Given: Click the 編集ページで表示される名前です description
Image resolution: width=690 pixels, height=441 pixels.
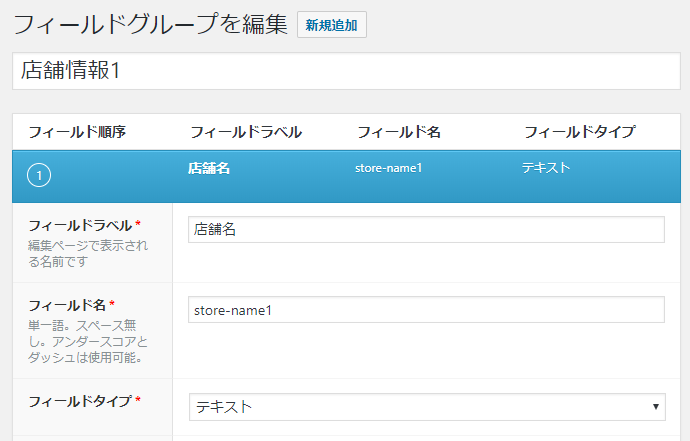Looking at the screenshot, I should pyautogui.click(x=88, y=254).
